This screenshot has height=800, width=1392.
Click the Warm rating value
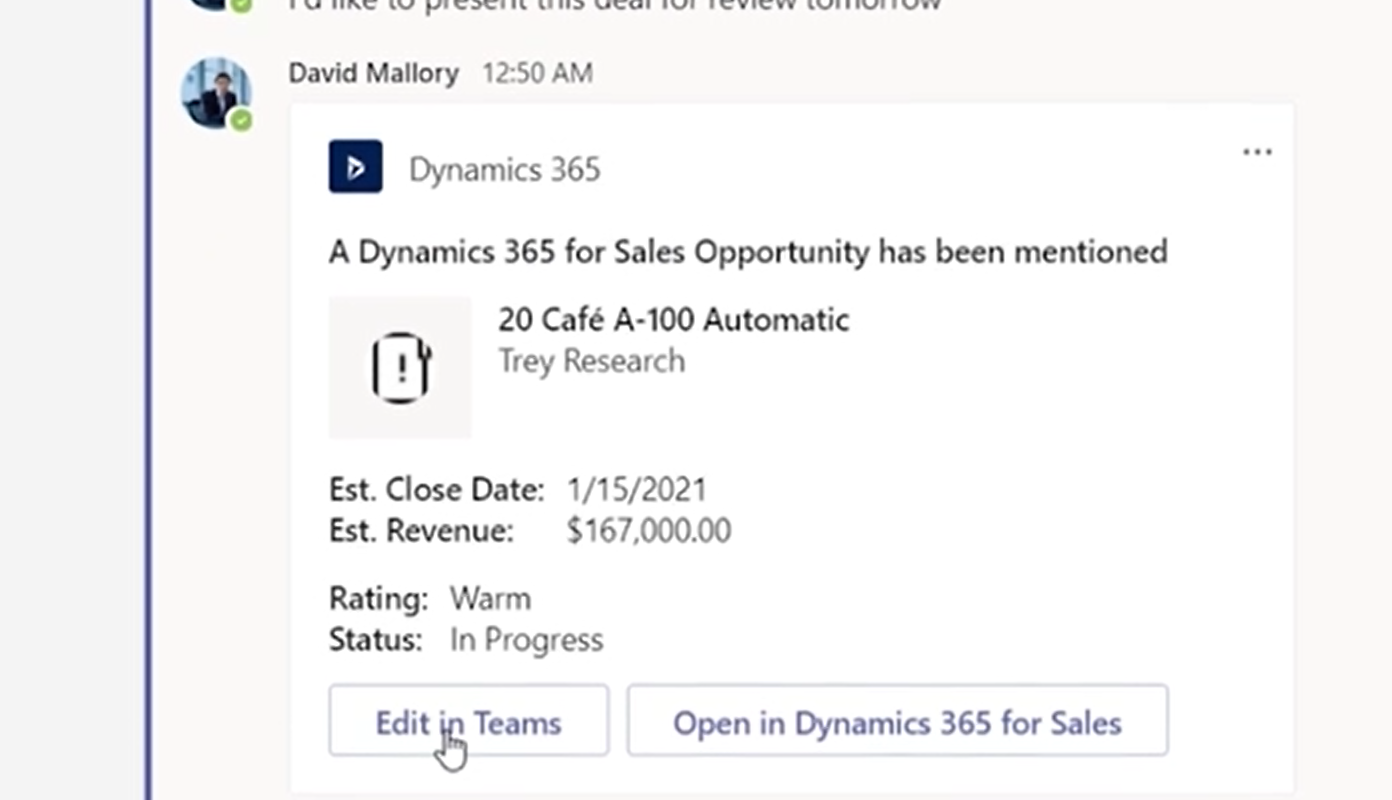click(490, 599)
